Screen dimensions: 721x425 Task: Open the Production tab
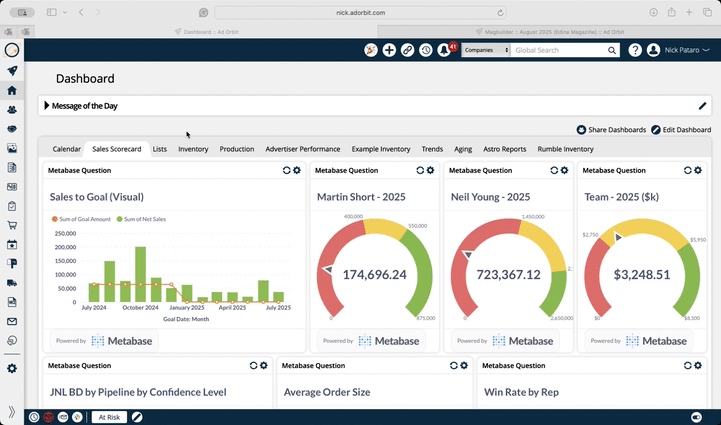(x=237, y=149)
